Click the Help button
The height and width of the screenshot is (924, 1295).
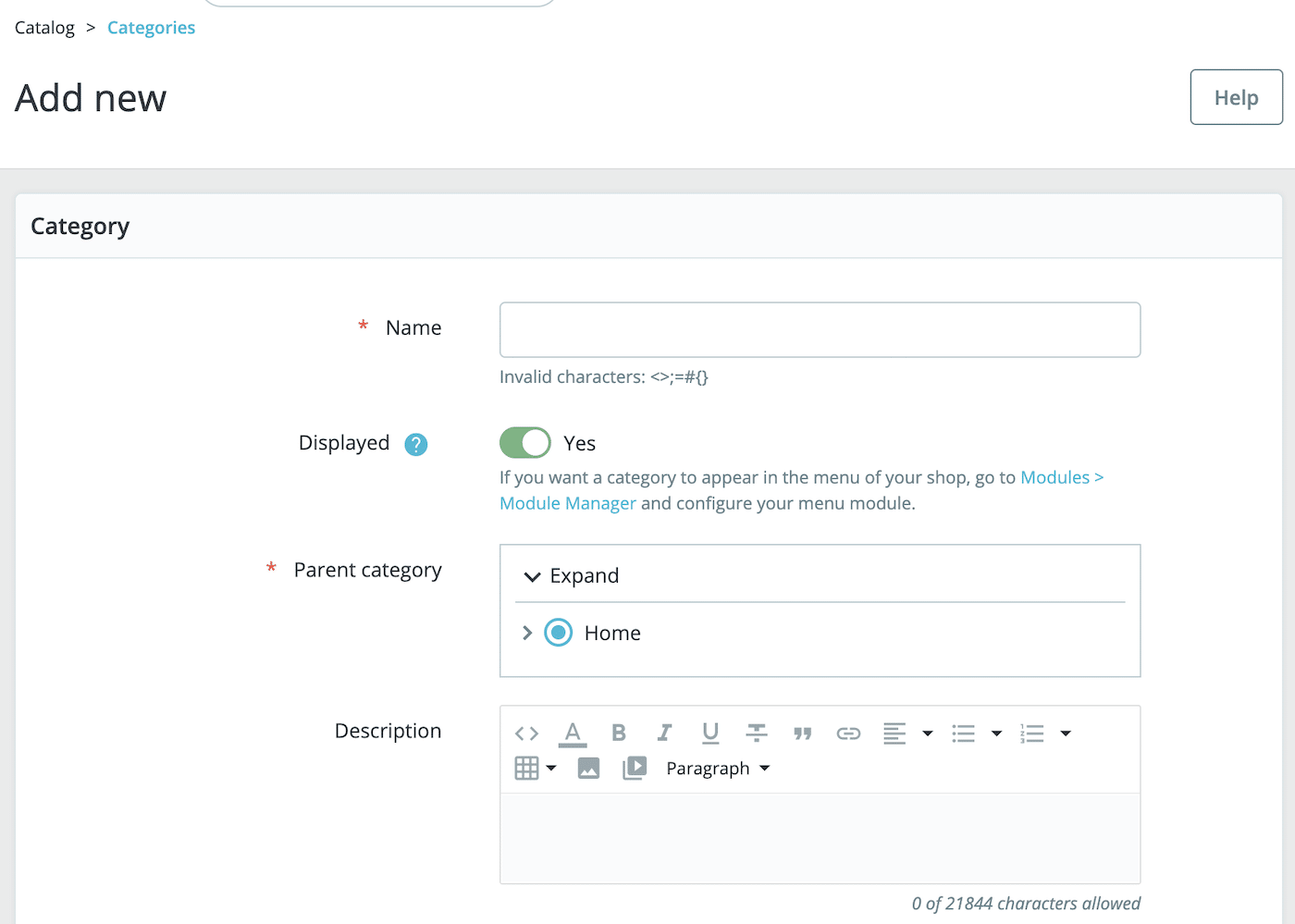click(x=1236, y=97)
